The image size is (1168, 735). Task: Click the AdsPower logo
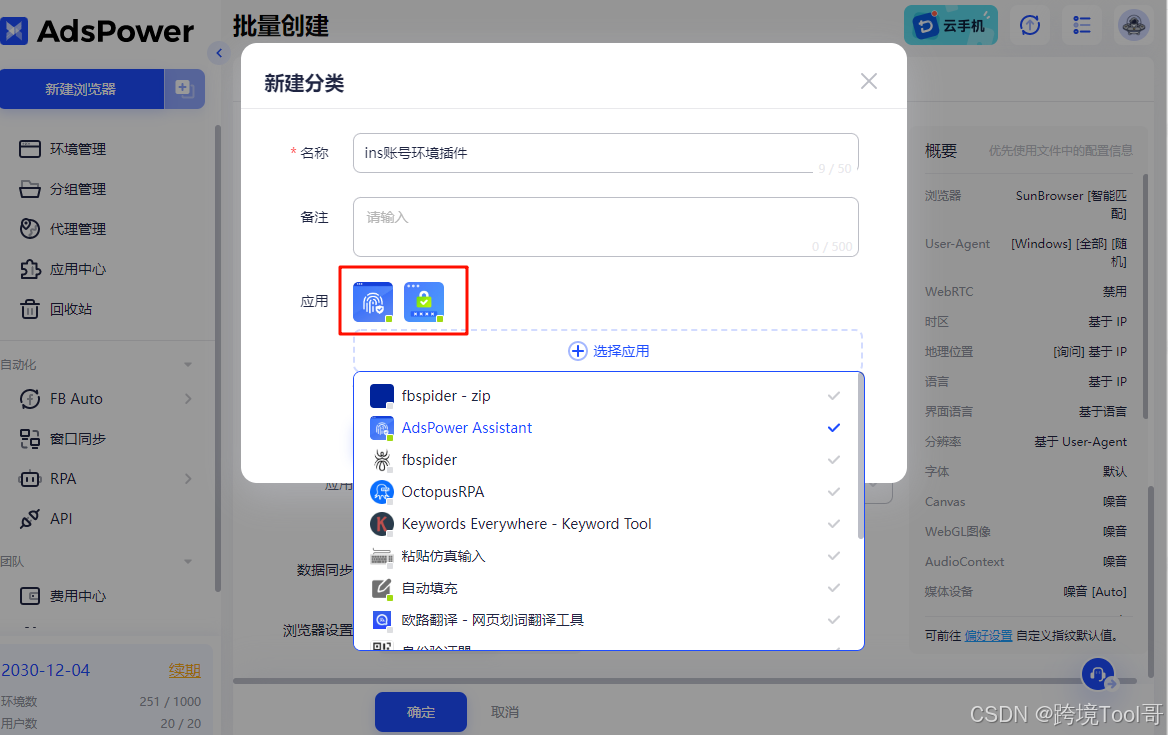(97, 31)
